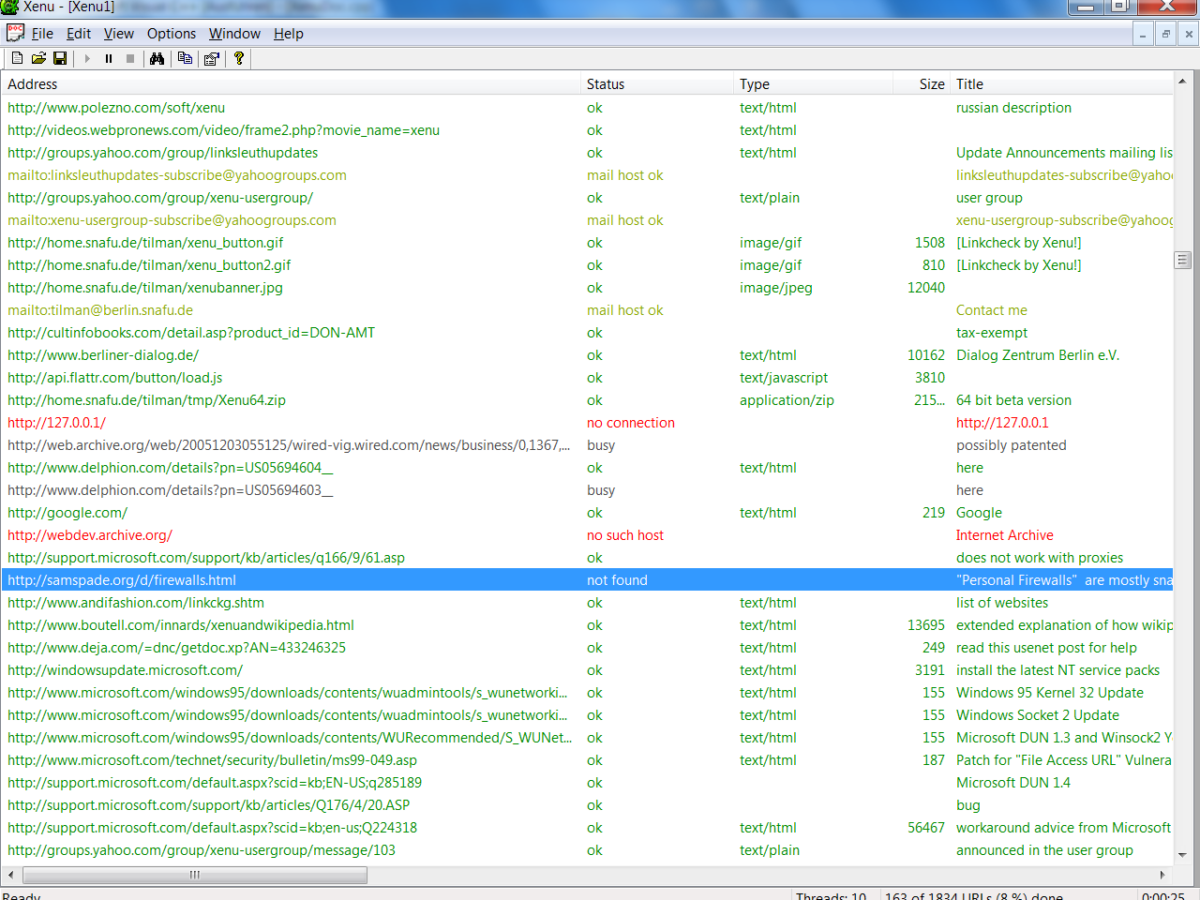
Task: Click the vertical scrollbar thumb
Action: [1183, 260]
